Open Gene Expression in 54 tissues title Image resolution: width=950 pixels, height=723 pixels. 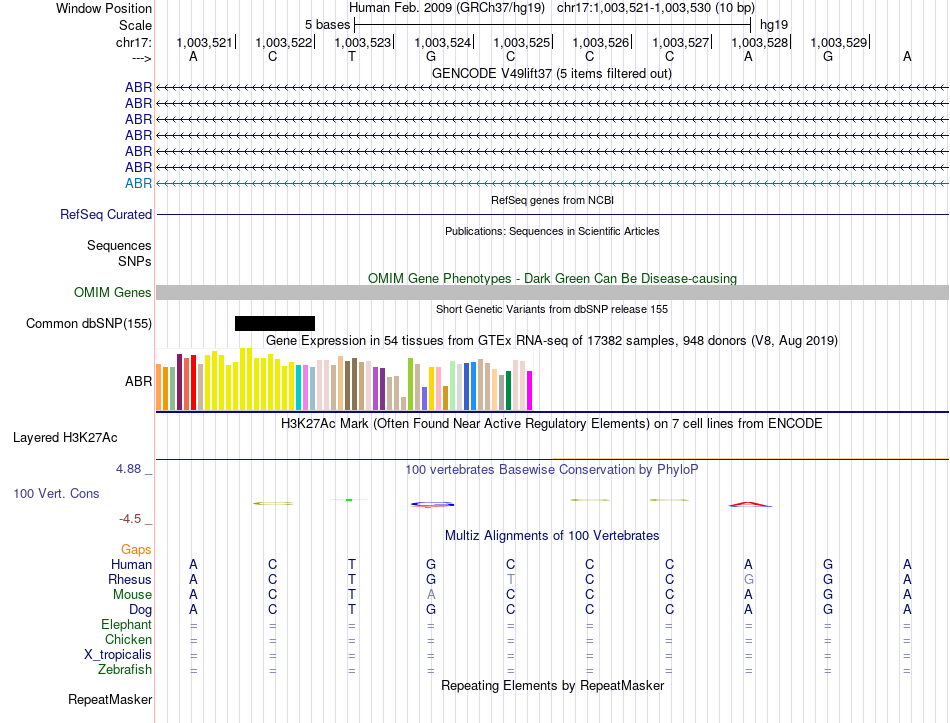[551, 341]
